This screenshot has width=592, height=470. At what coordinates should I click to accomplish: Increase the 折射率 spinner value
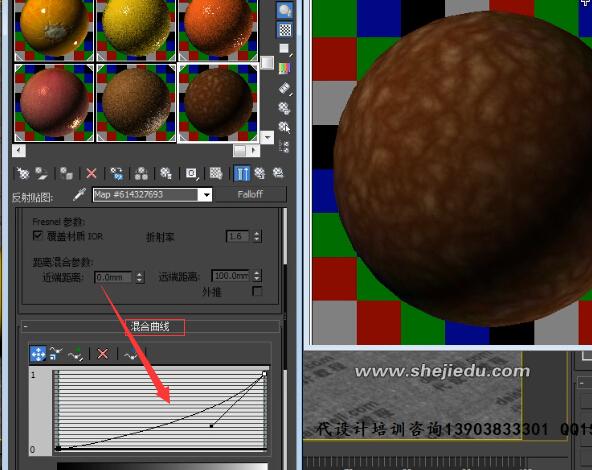click(x=257, y=233)
